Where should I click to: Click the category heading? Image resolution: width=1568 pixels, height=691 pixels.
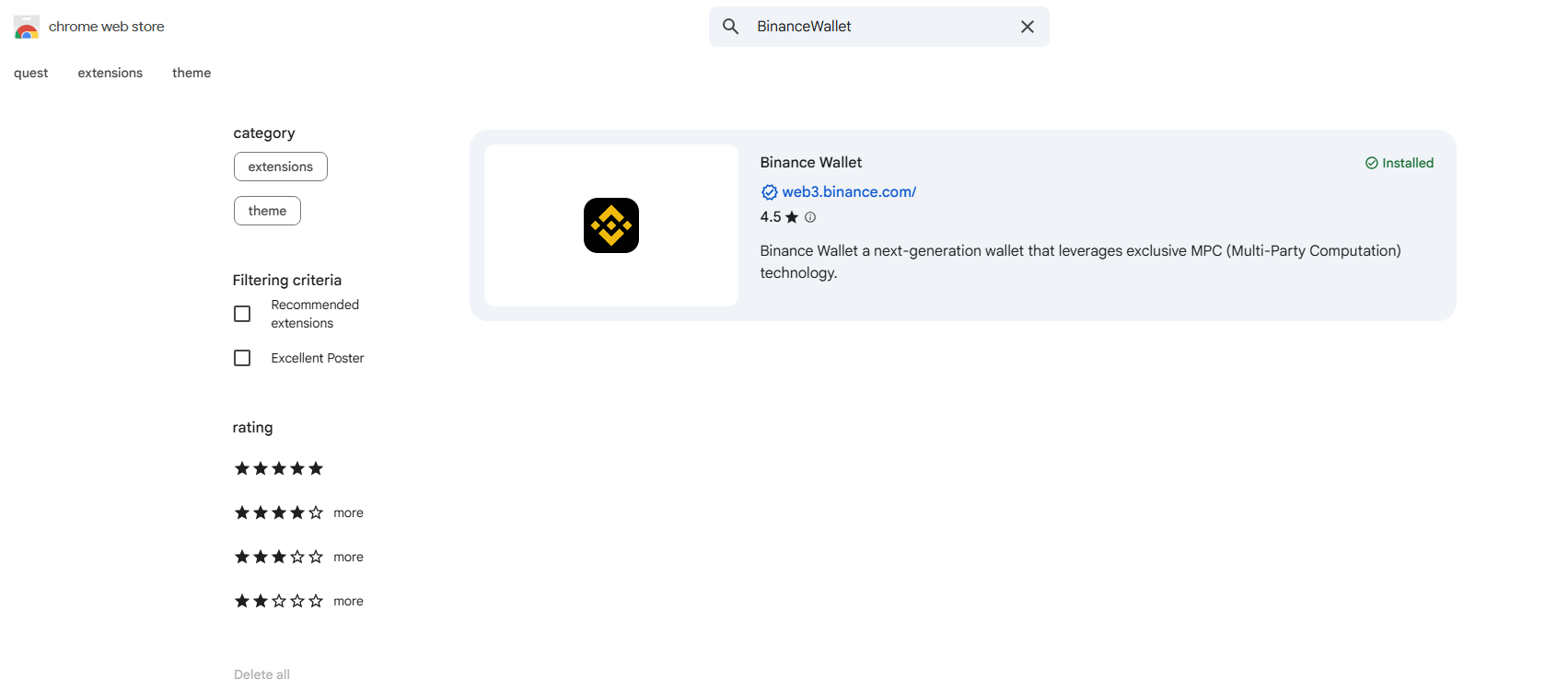click(264, 133)
